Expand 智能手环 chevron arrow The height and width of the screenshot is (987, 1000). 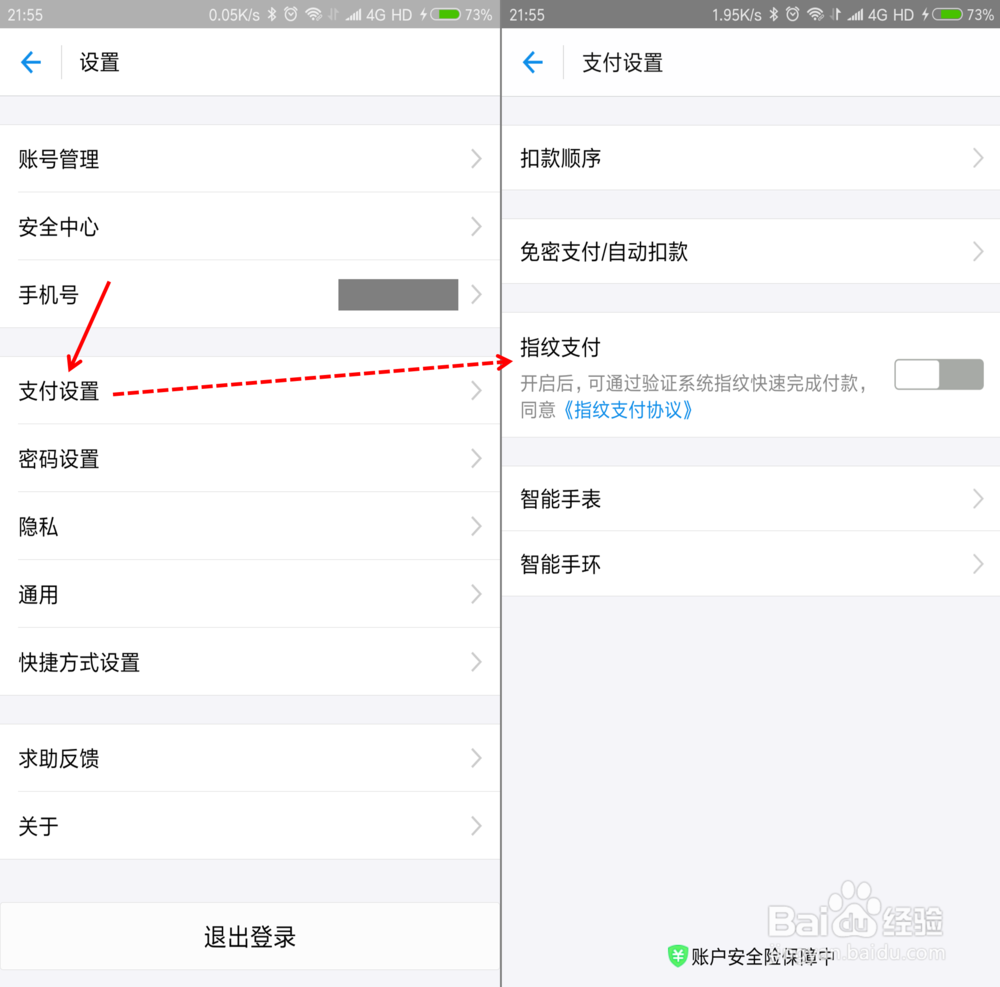pos(978,564)
